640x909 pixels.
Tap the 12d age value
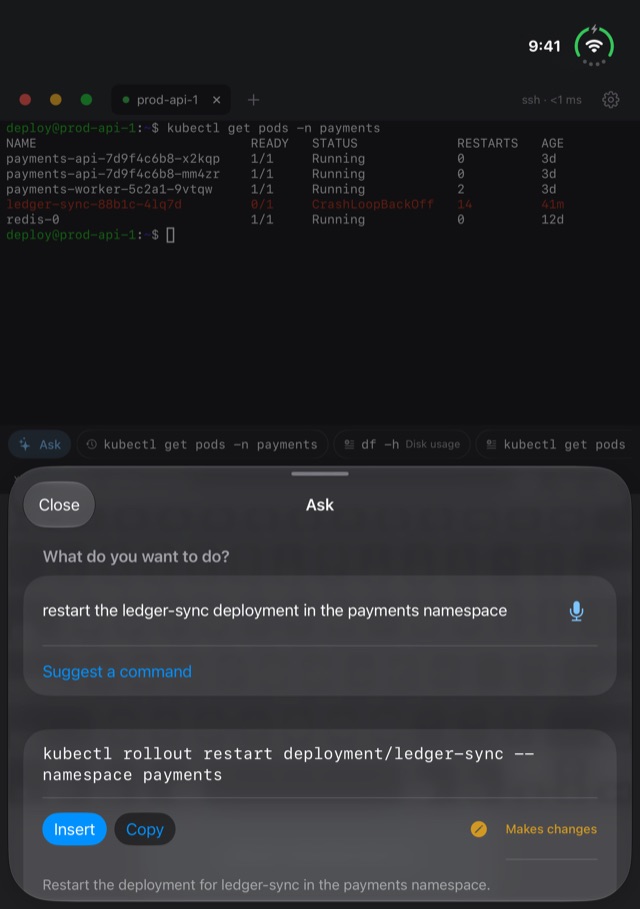click(x=552, y=219)
